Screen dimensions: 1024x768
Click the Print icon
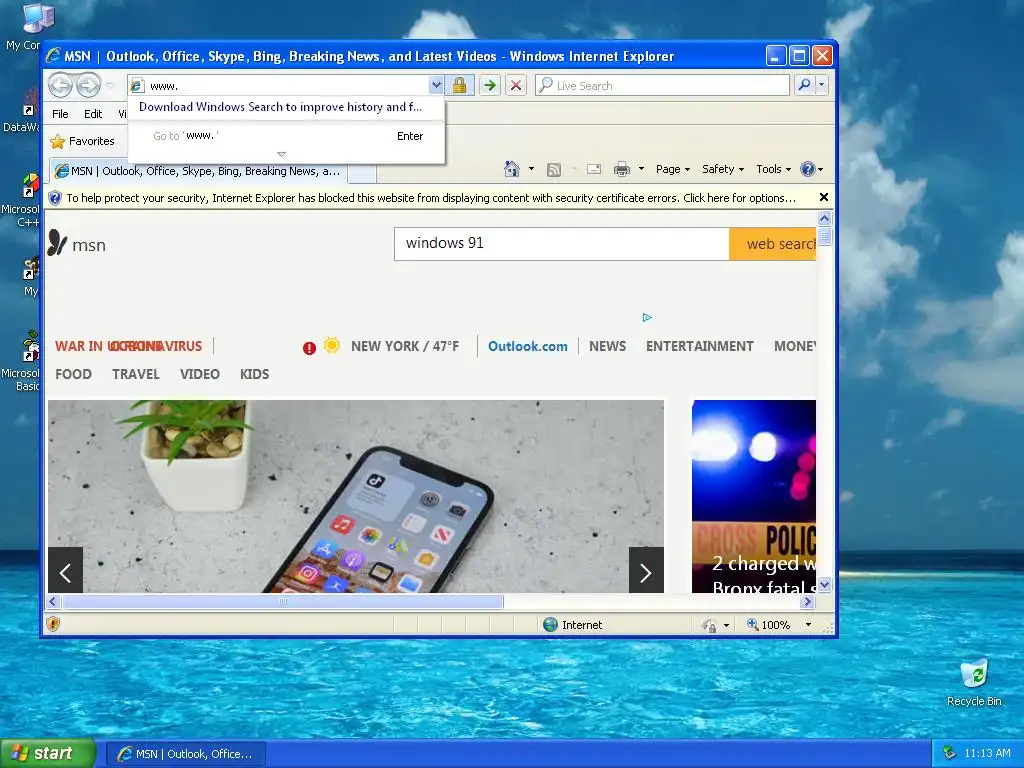(622, 169)
